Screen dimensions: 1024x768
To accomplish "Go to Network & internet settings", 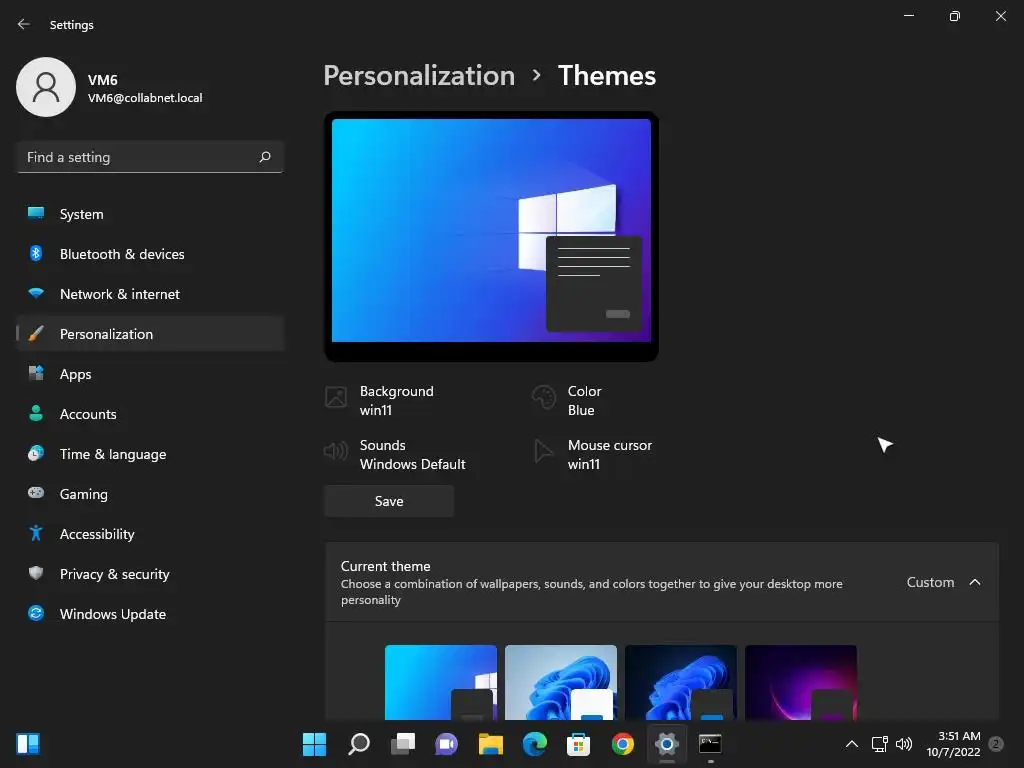I will coord(150,294).
